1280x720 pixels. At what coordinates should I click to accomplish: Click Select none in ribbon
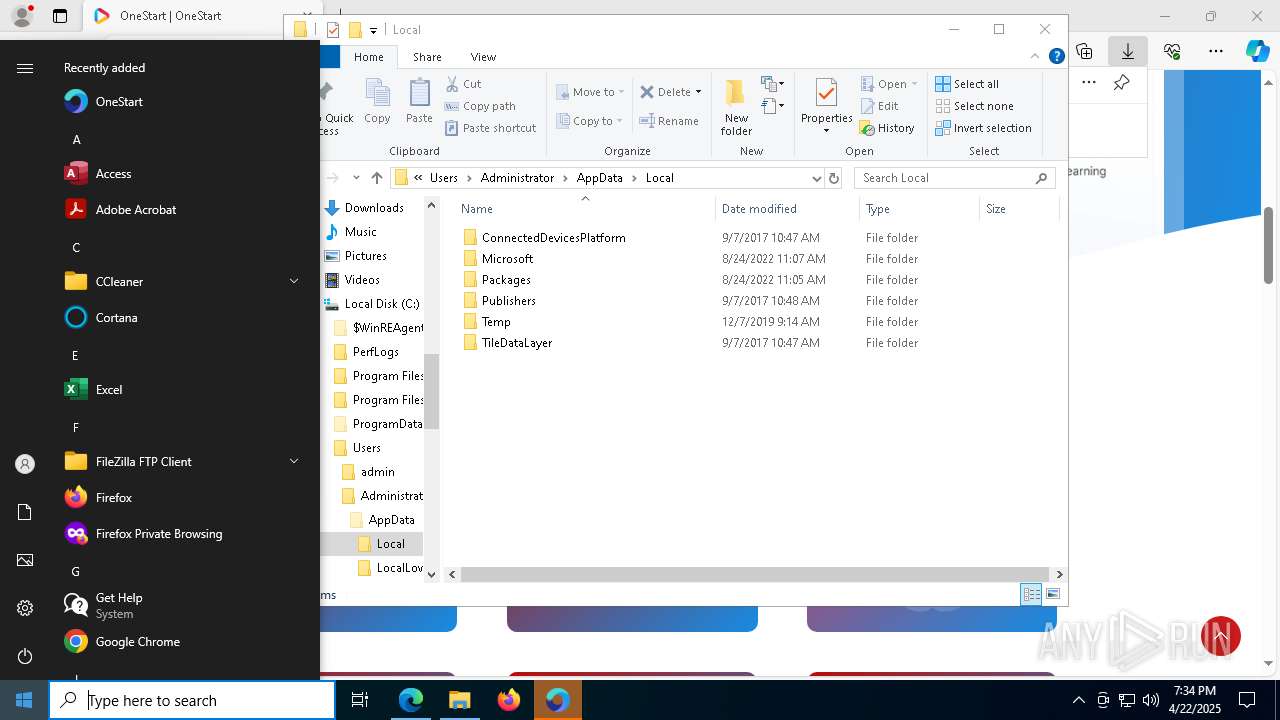tap(974, 106)
